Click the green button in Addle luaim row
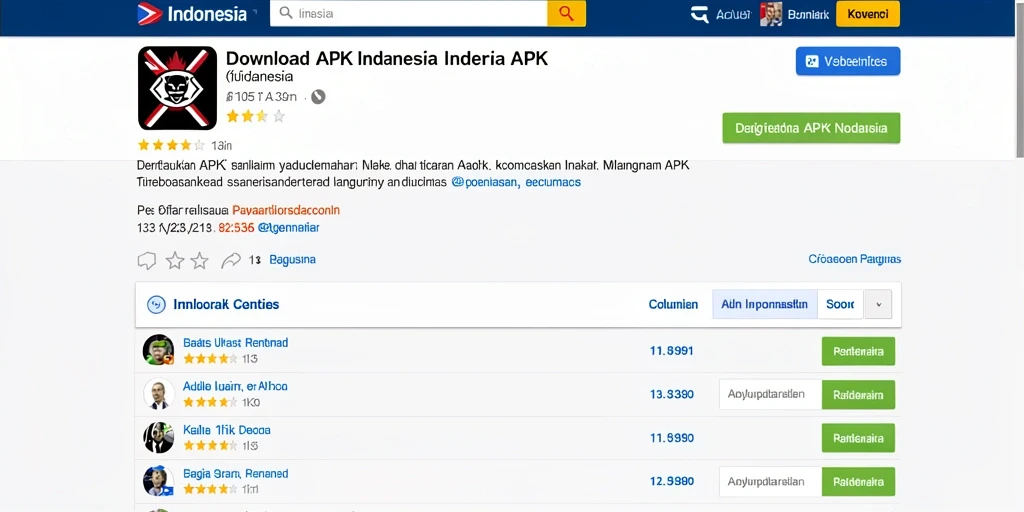 click(858, 394)
